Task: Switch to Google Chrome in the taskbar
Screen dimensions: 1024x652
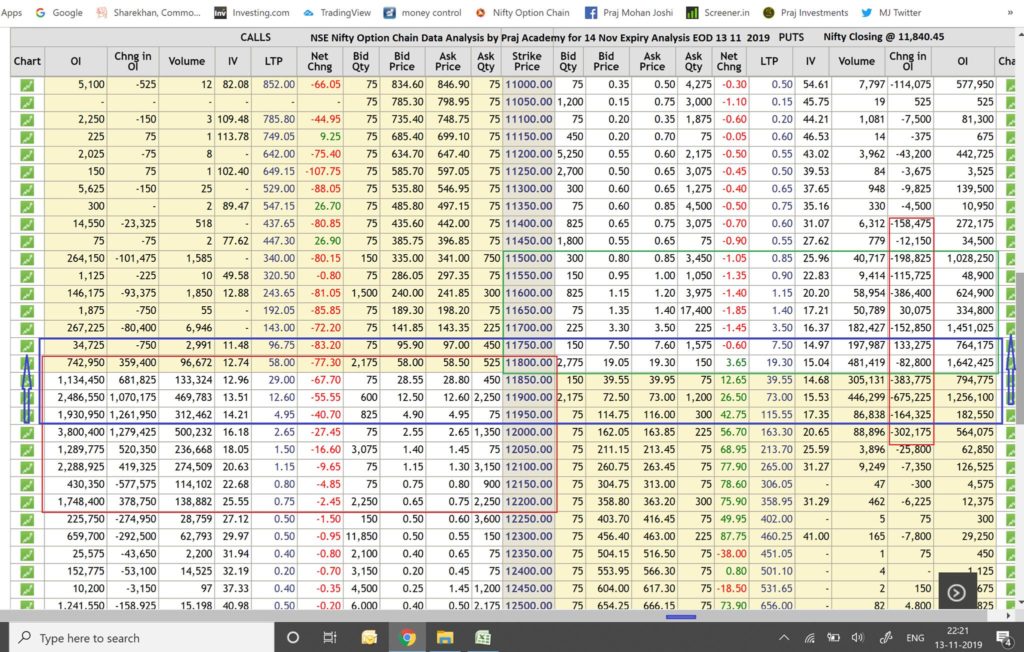Action: 408,637
